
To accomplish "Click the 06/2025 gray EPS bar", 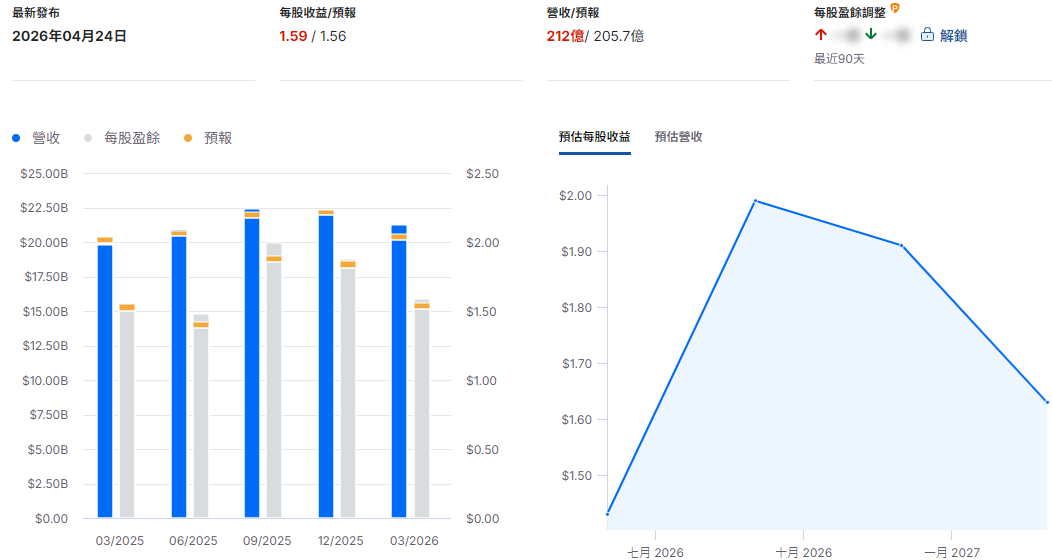I will coord(201,416).
